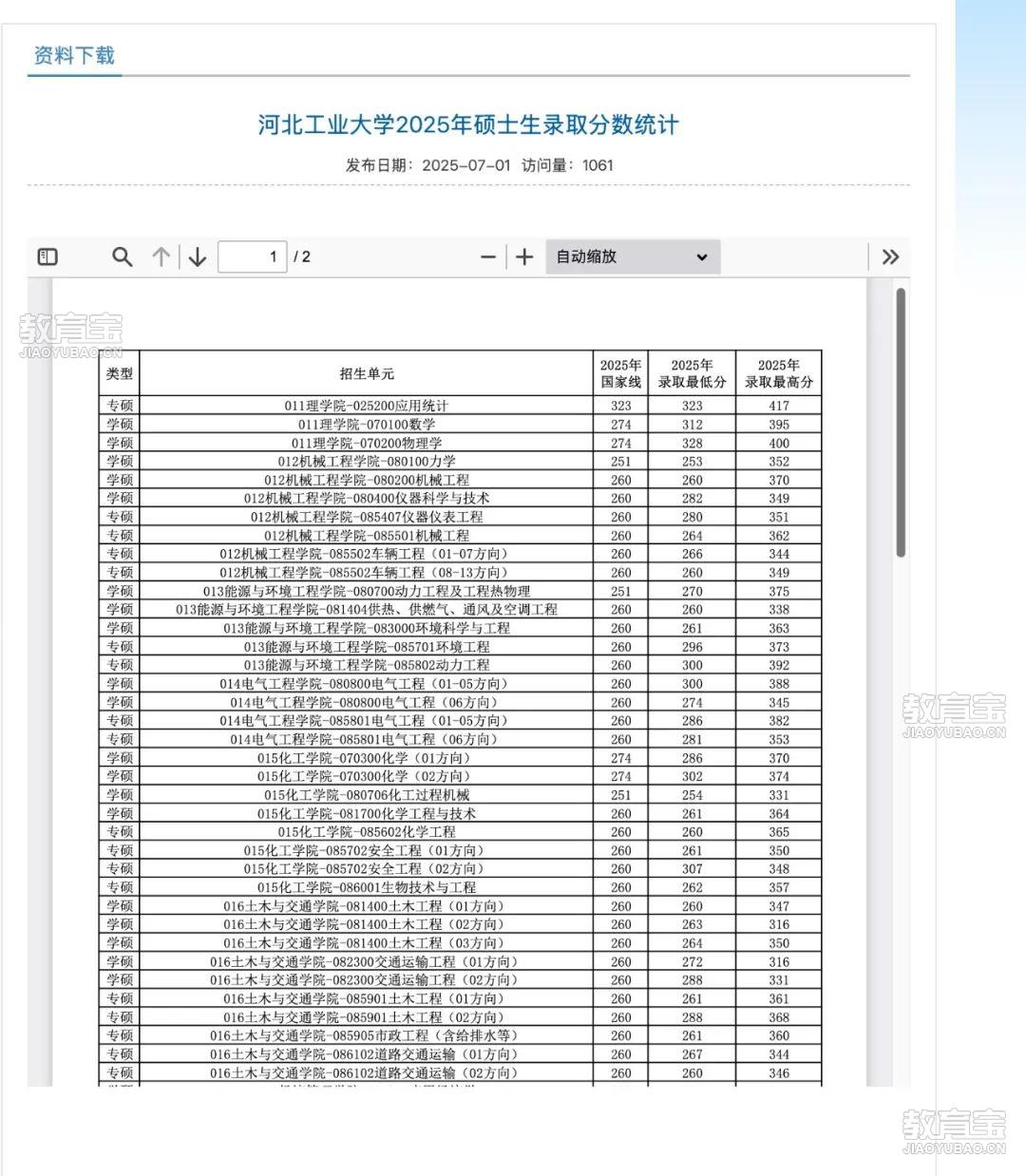Click row 085502车辆工程（08-13方向）
Image resolution: width=1026 pixels, height=1176 pixels.
[x=460, y=573]
